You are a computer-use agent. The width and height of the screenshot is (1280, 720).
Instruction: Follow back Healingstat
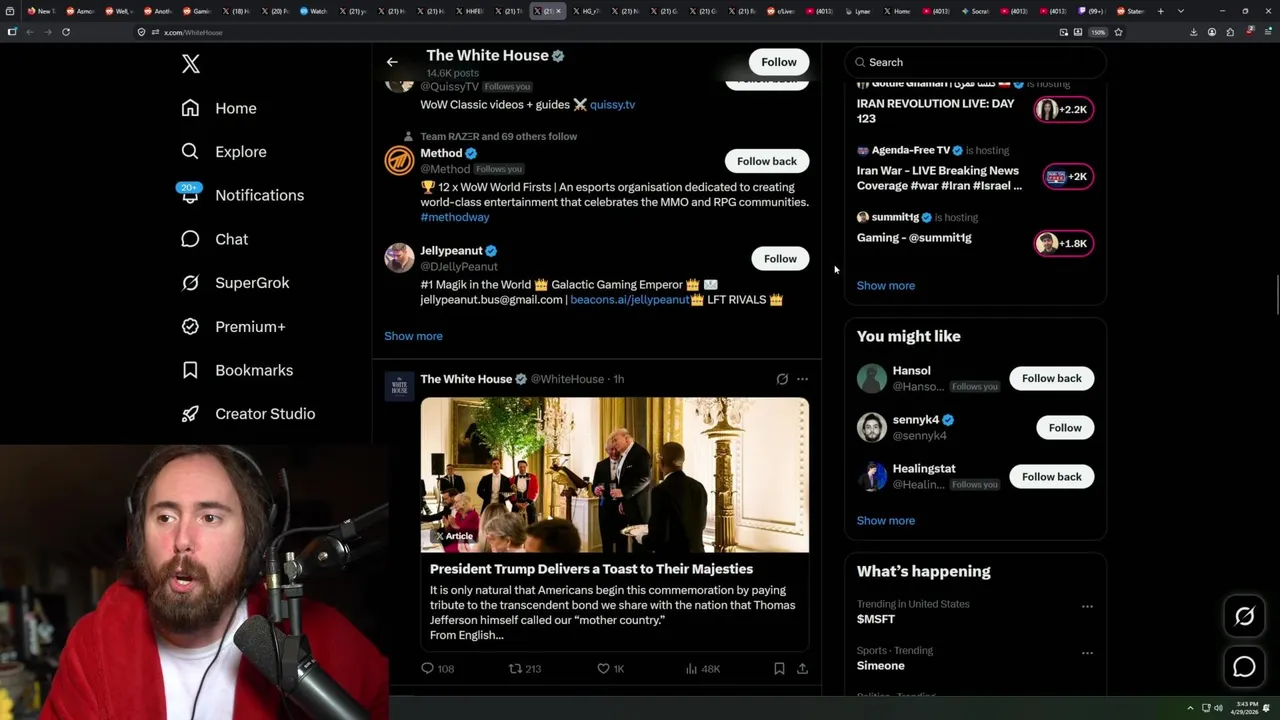1052,477
